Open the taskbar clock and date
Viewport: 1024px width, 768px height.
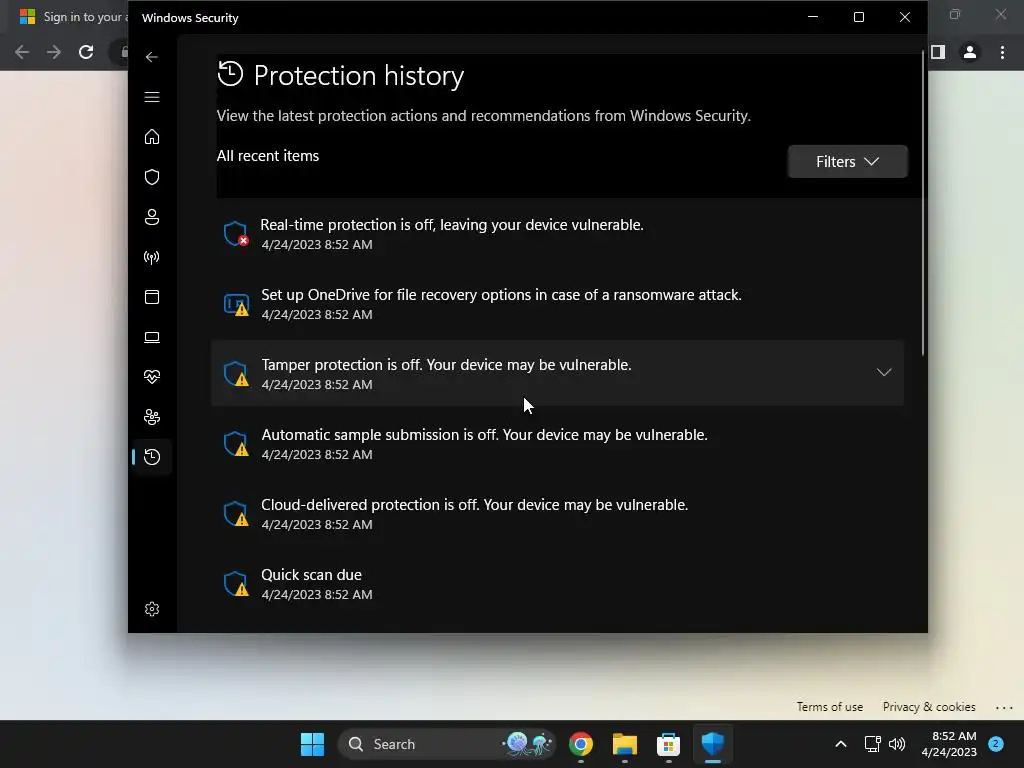pos(949,744)
